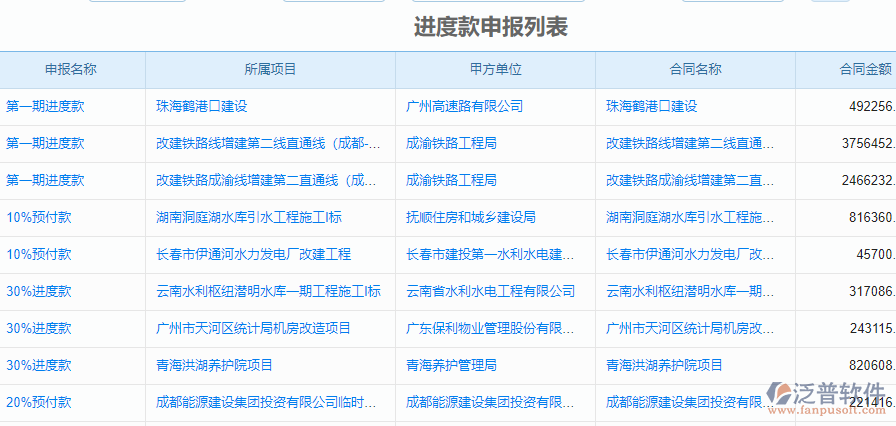Open project 成都能源建设集团投资有限公司临时…

[266, 403]
